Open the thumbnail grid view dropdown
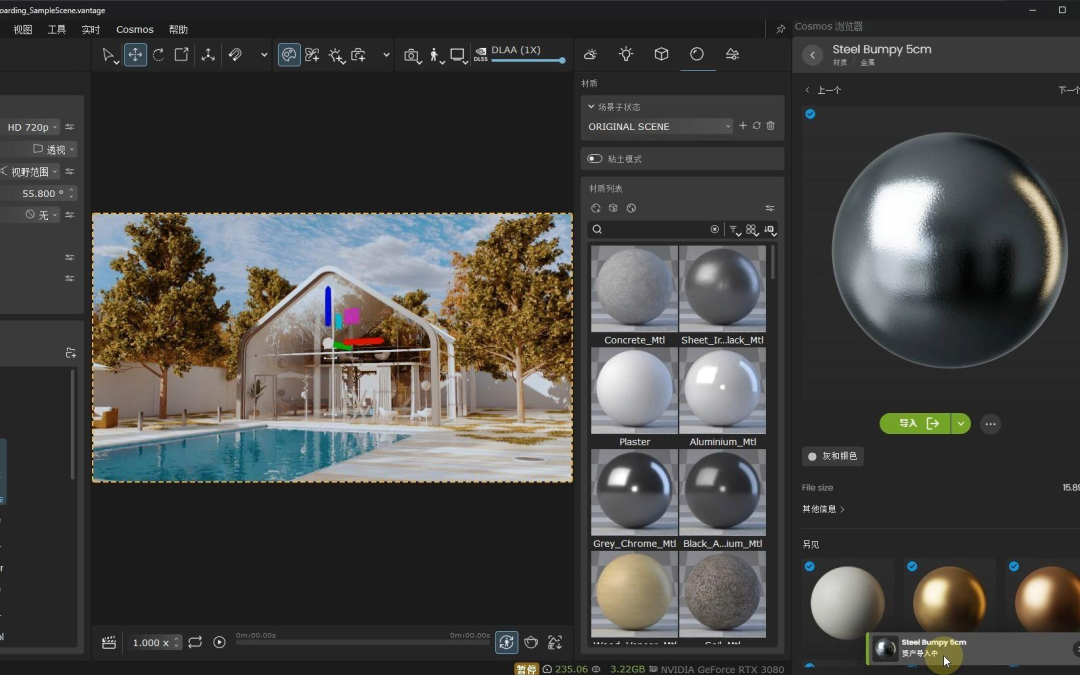The width and height of the screenshot is (1080, 675). (x=752, y=230)
